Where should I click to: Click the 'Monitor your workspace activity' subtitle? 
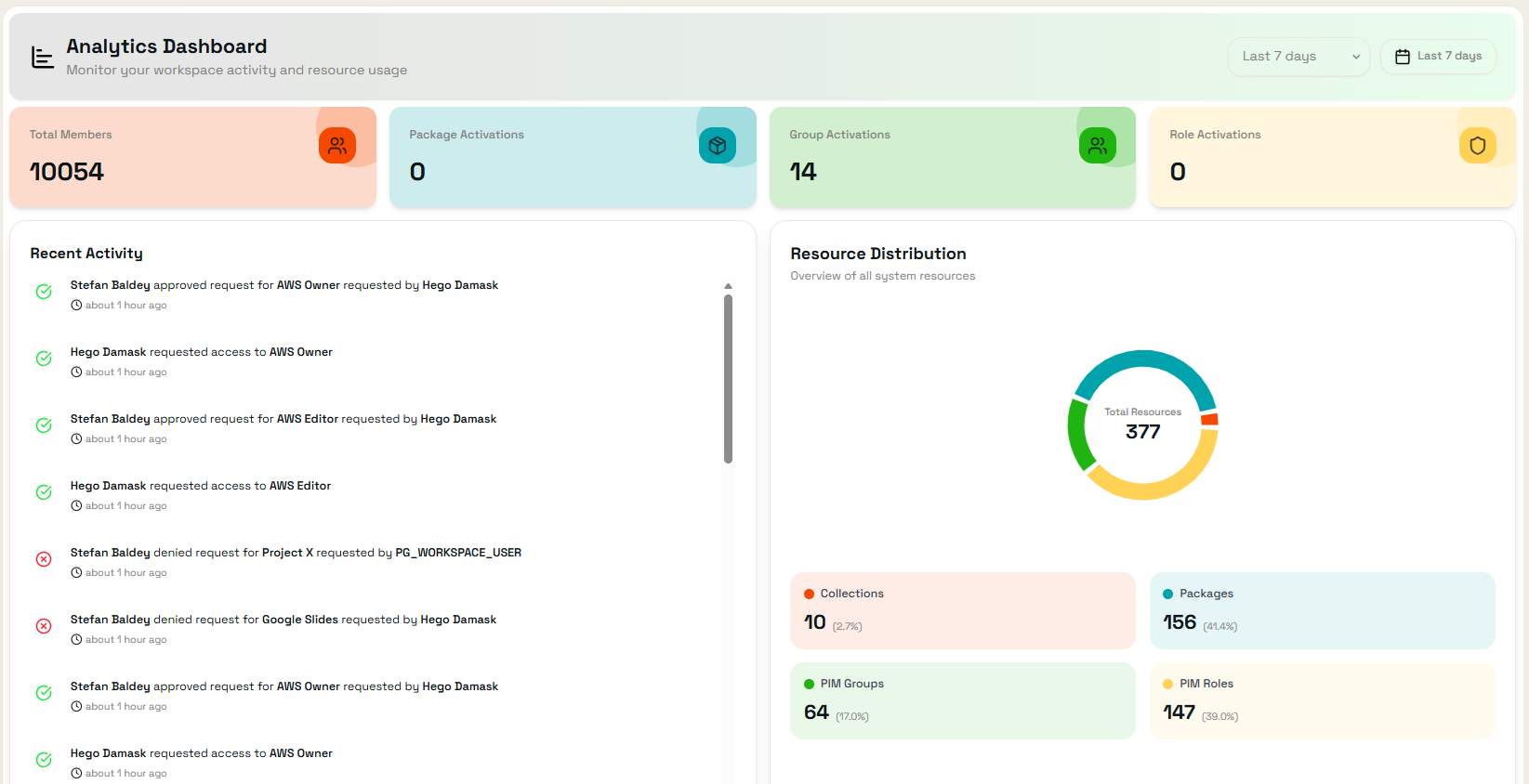pyautogui.click(x=237, y=70)
